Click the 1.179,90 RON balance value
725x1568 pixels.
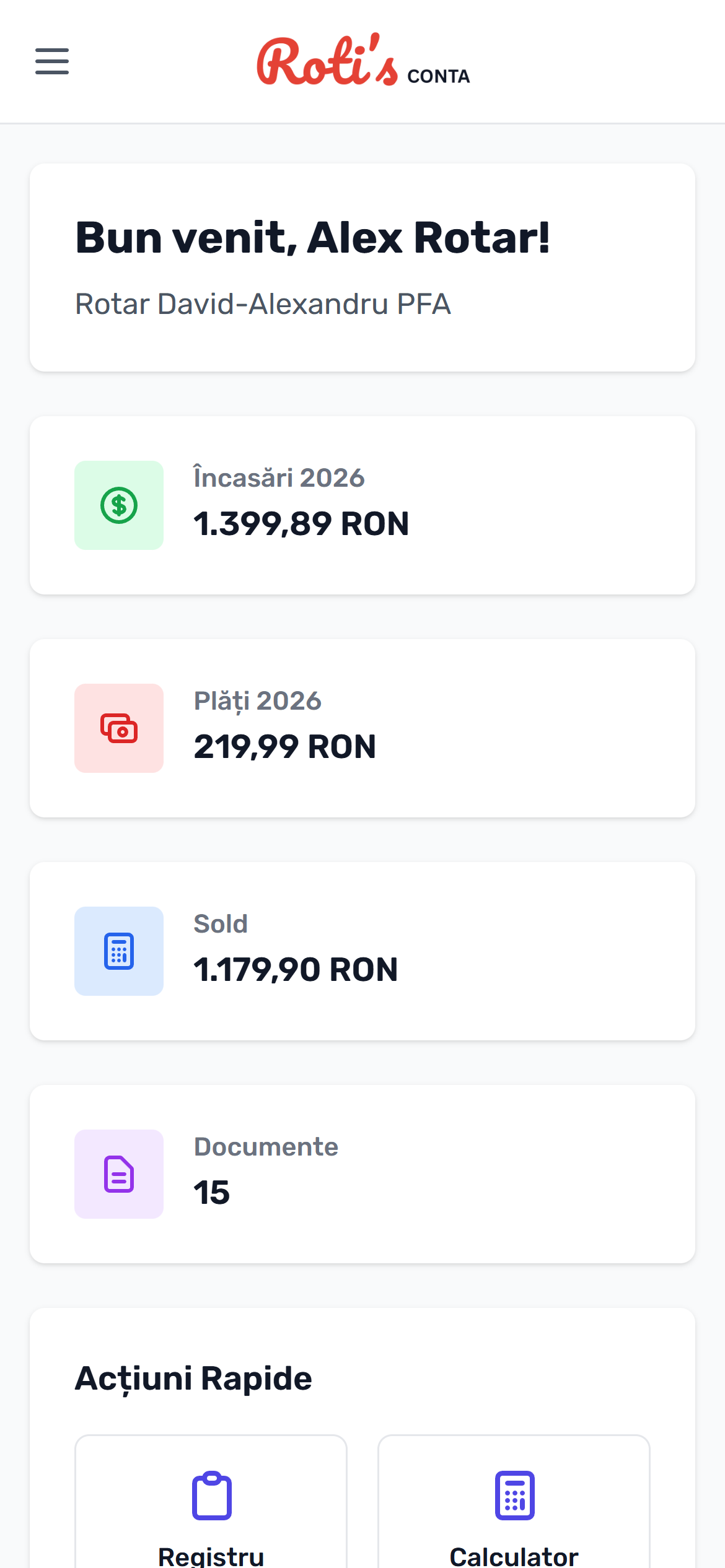click(x=295, y=970)
